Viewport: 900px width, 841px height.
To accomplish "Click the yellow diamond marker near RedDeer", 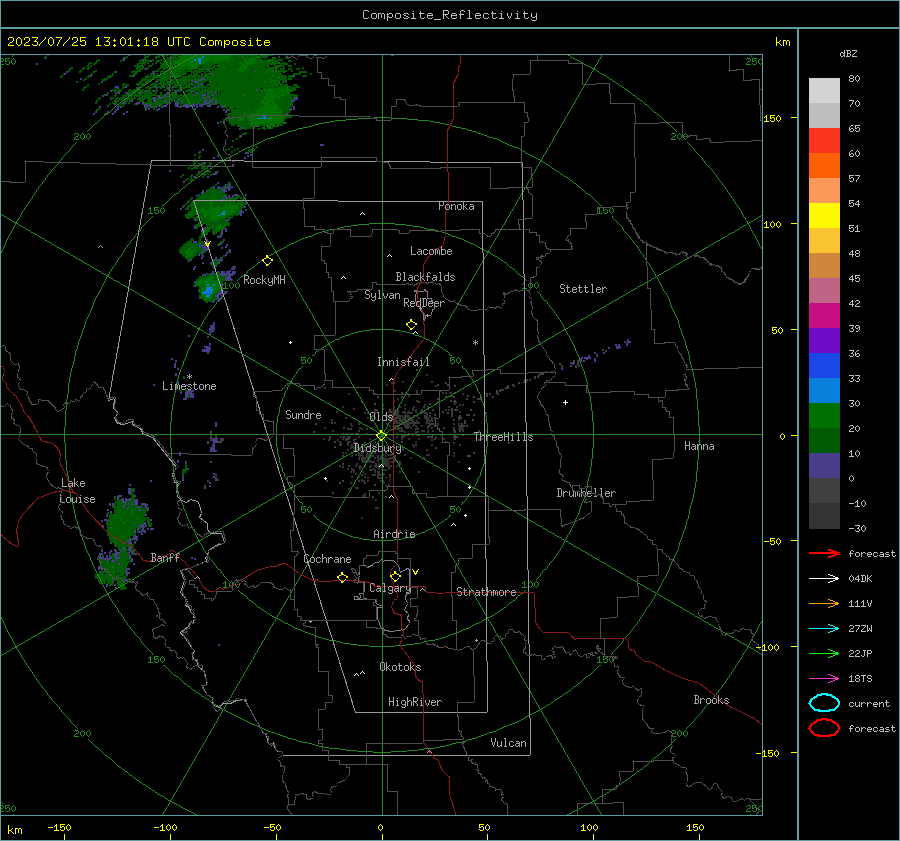I will click(x=412, y=325).
